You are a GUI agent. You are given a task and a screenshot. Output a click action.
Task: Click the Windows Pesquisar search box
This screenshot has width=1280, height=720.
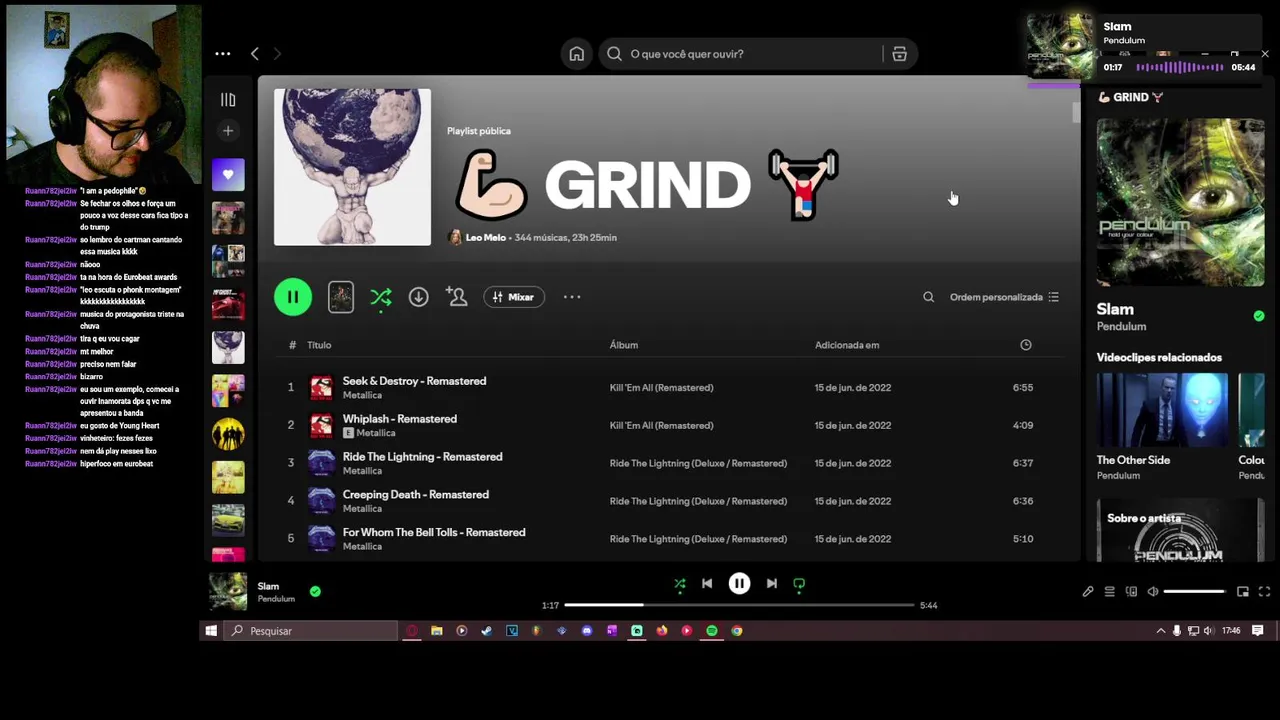(x=311, y=631)
